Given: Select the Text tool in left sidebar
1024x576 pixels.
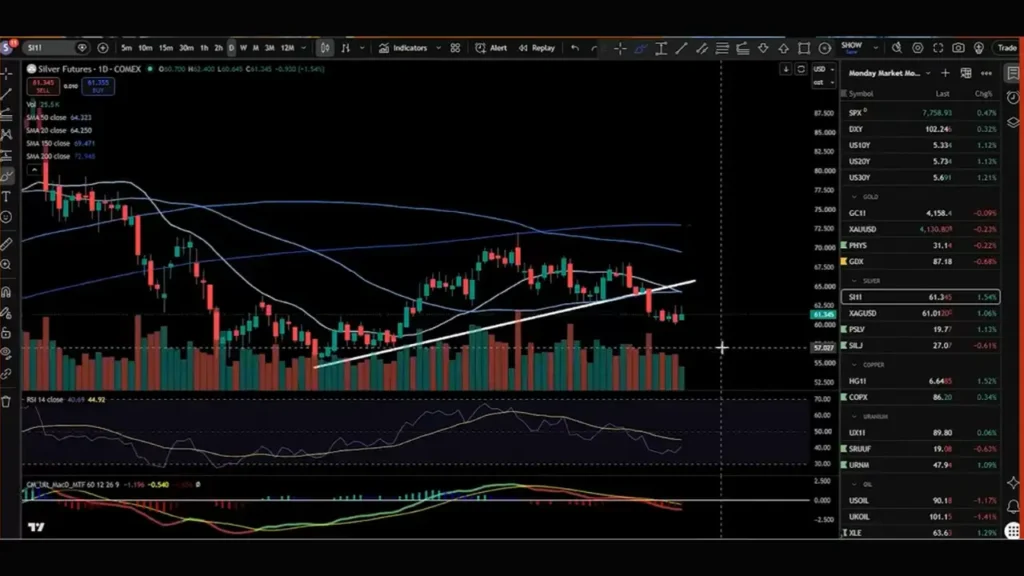Looking at the screenshot, I should 7,197.
